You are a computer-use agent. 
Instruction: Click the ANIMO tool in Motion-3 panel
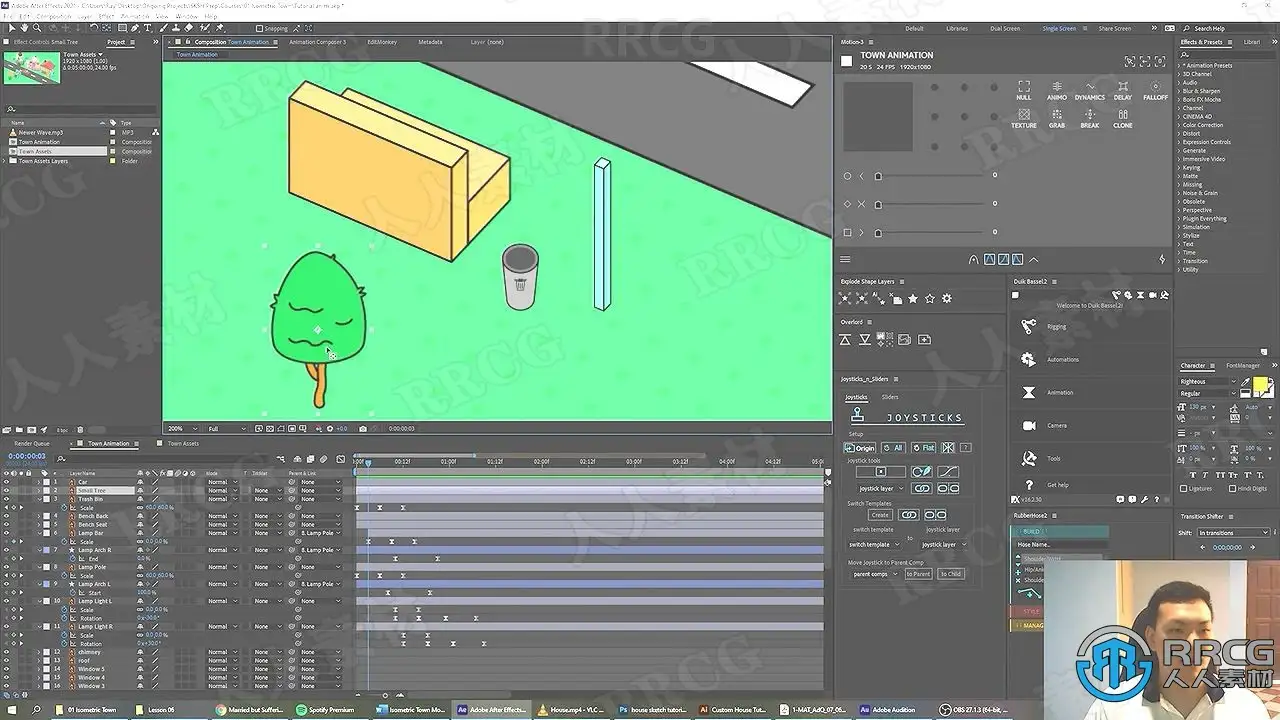pos(1056,90)
